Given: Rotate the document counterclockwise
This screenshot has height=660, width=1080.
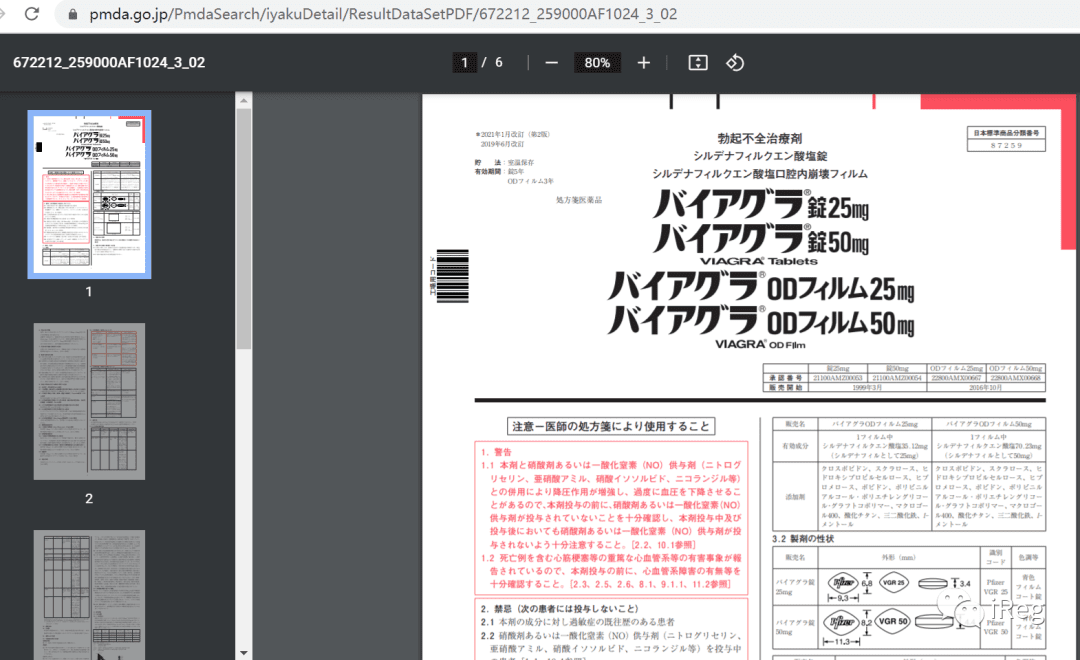Looking at the screenshot, I should pos(735,63).
